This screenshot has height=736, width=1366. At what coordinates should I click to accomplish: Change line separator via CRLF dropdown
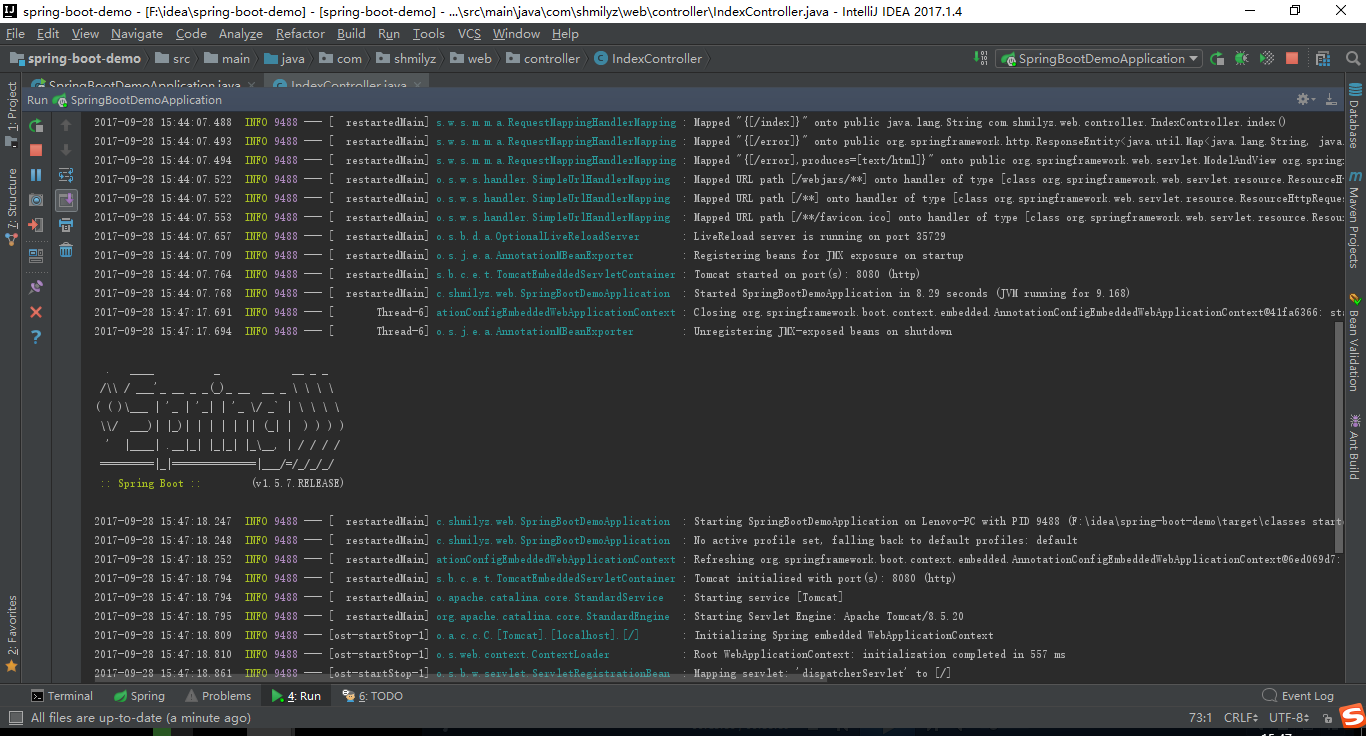1240,717
